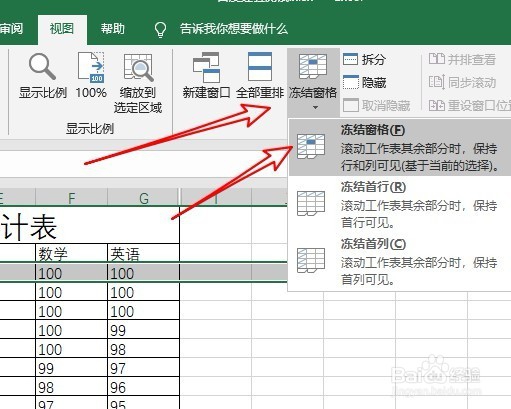Click the 告诉我你想要做什么 search box
This screenshot has width=511, height=409.
(x=234, y=29)
